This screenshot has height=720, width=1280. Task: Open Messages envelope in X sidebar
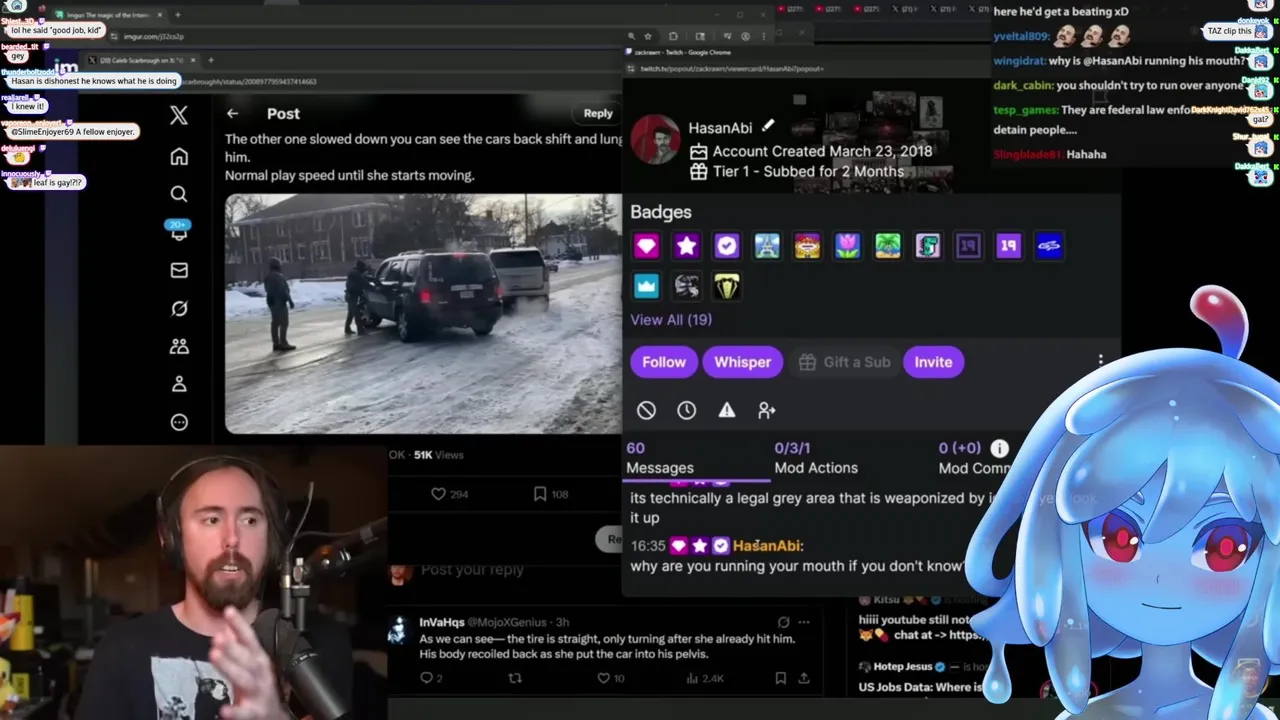(179, 270)
